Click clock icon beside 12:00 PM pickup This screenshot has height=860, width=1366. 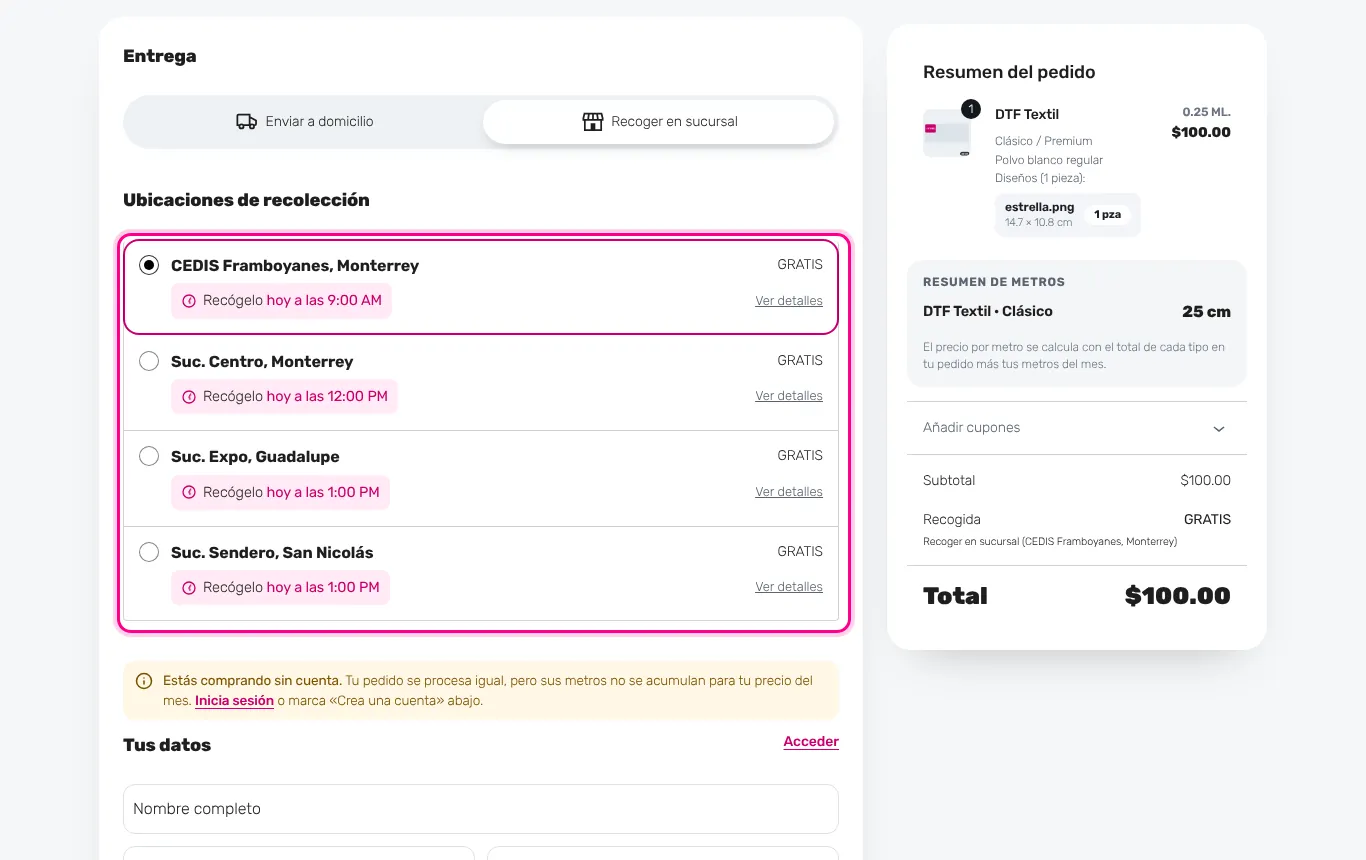[x=189, y=397]
